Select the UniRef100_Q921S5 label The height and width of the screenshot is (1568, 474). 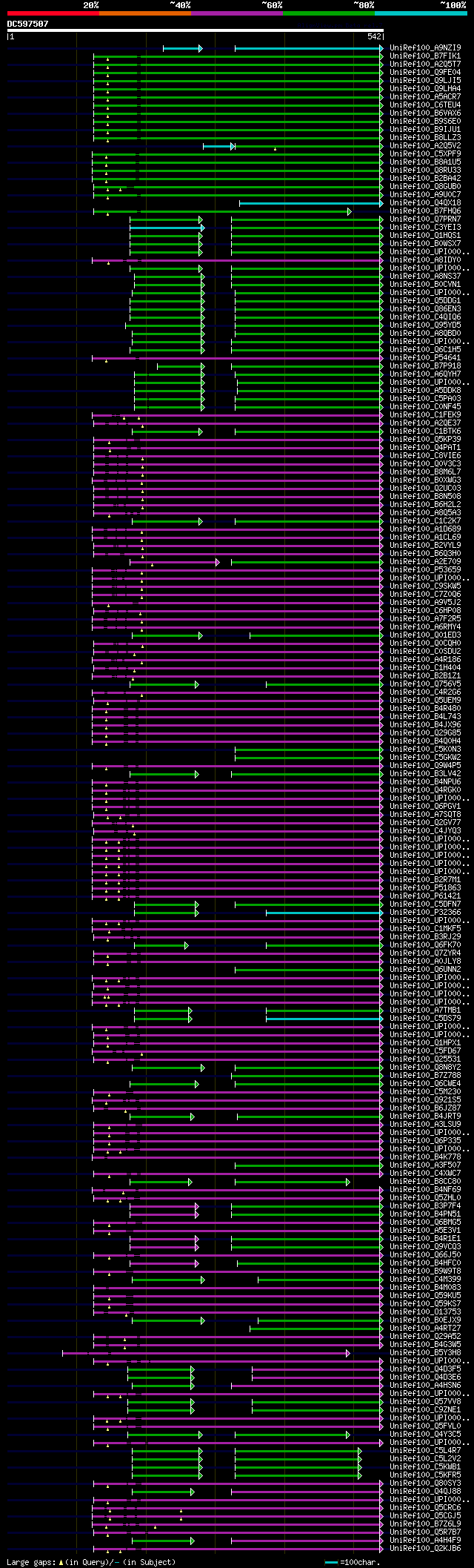tap(425, 1100)
